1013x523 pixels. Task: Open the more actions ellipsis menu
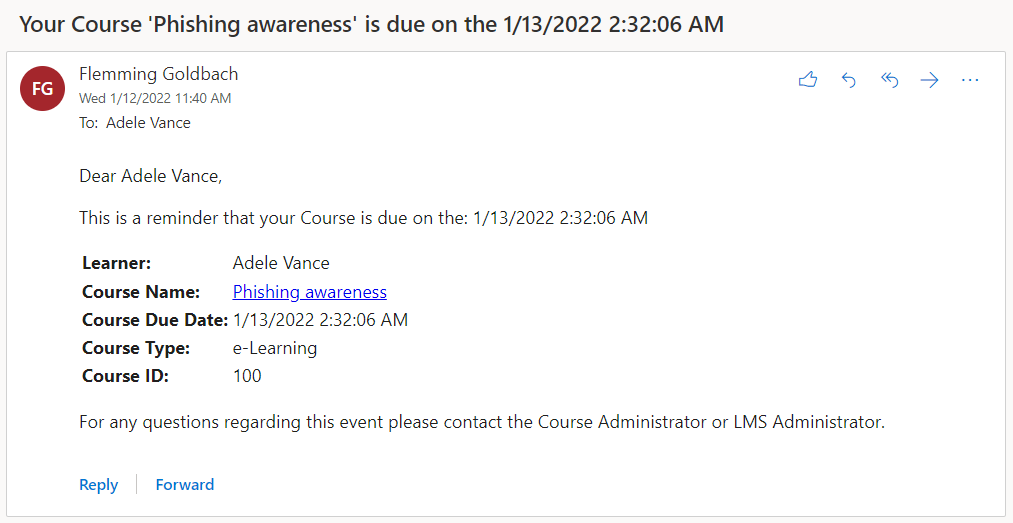(969, 80)
